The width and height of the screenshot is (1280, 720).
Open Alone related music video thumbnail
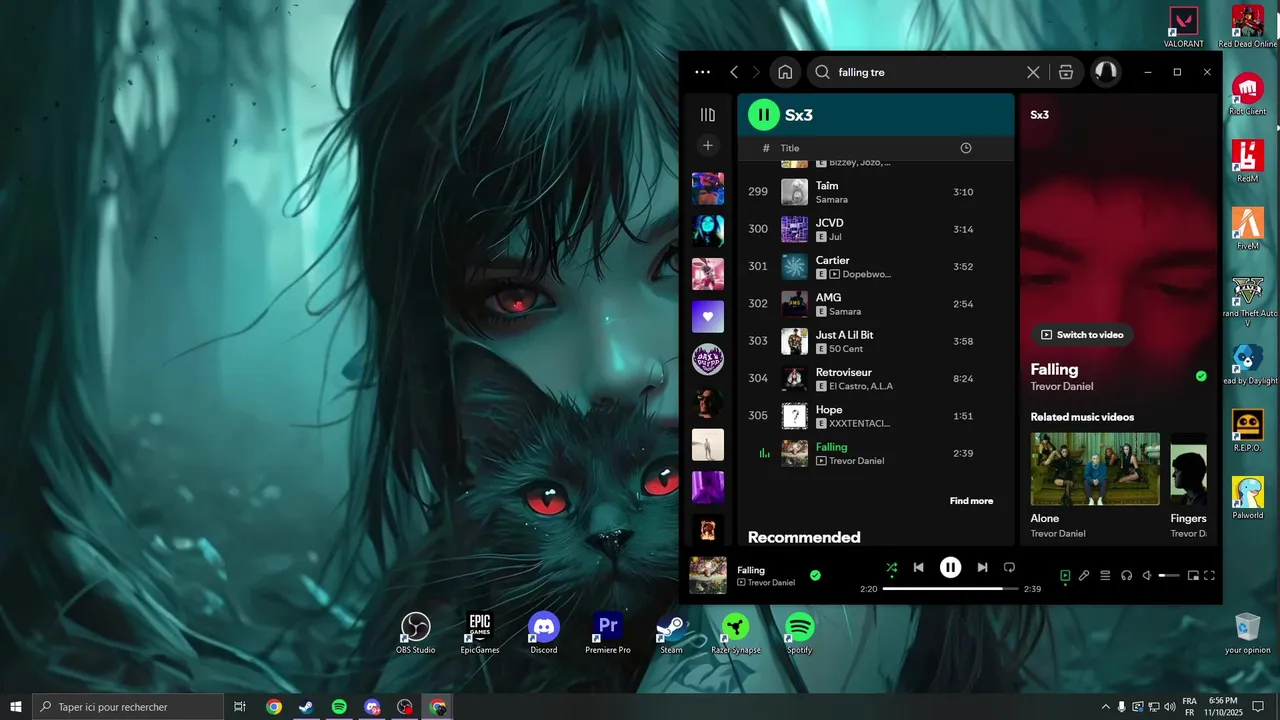(1095, 469)
